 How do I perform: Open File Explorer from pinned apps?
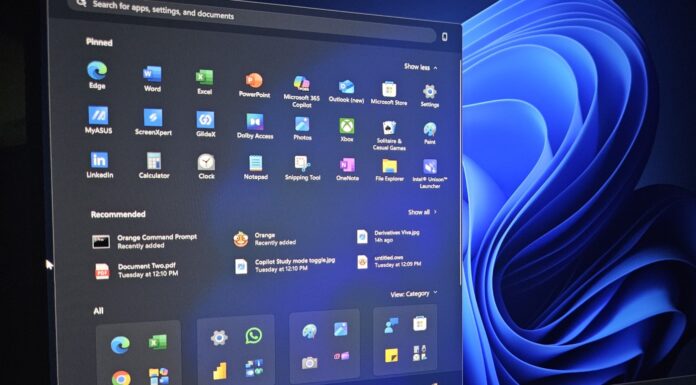click(x=389, y=170)
